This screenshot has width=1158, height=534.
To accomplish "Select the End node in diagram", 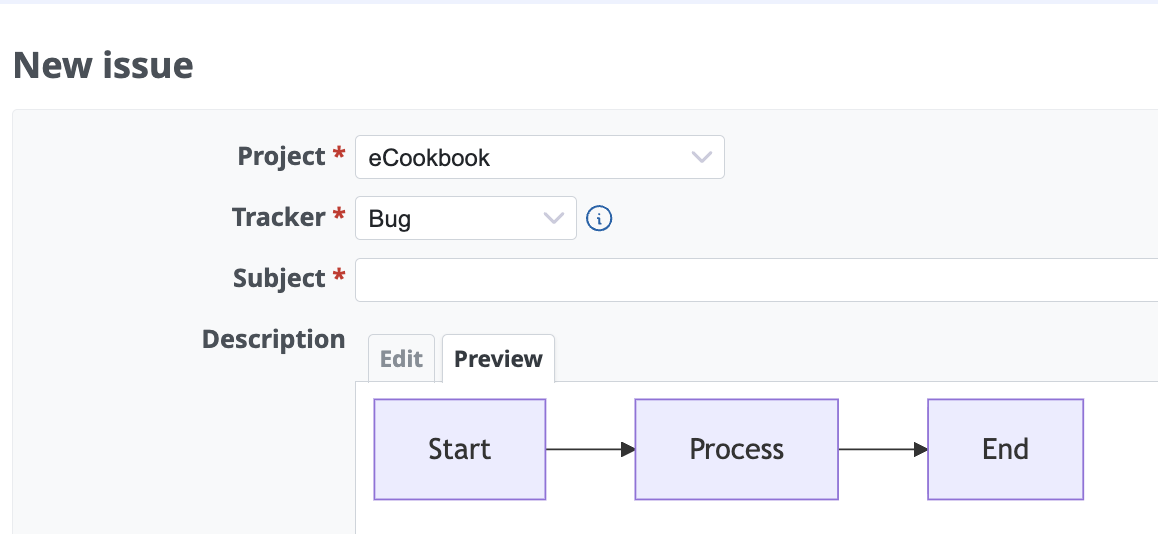I will 1005,450.
